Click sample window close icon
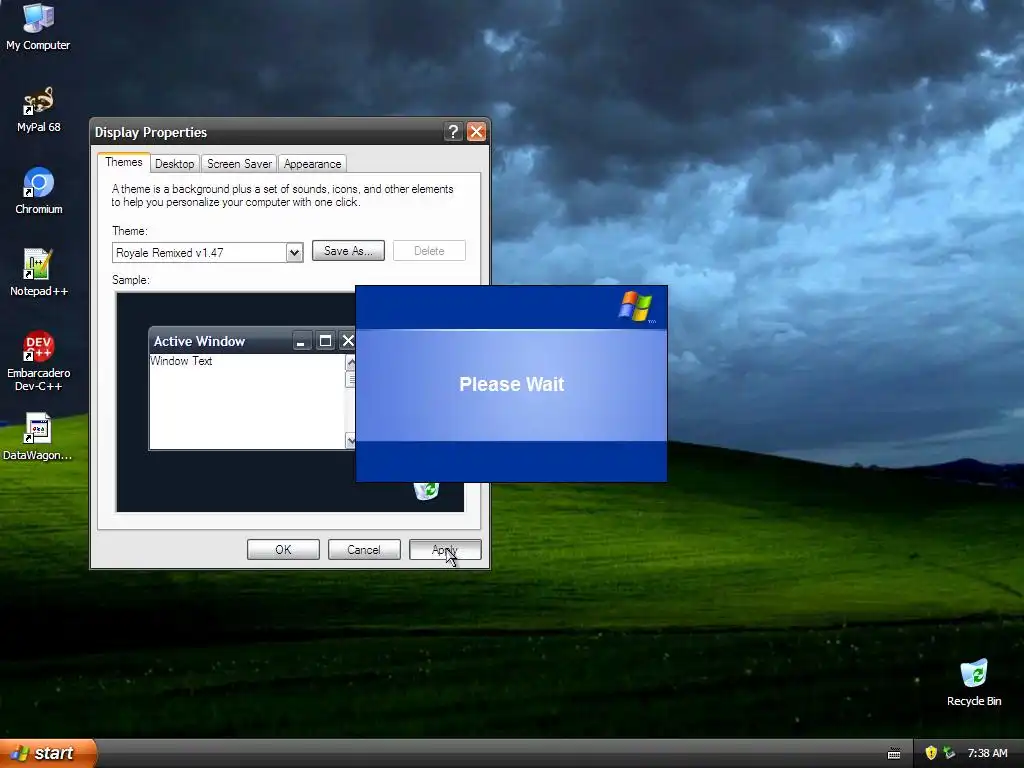The height and width of the screenshot is (768, 1024). [x=347, y=341]
